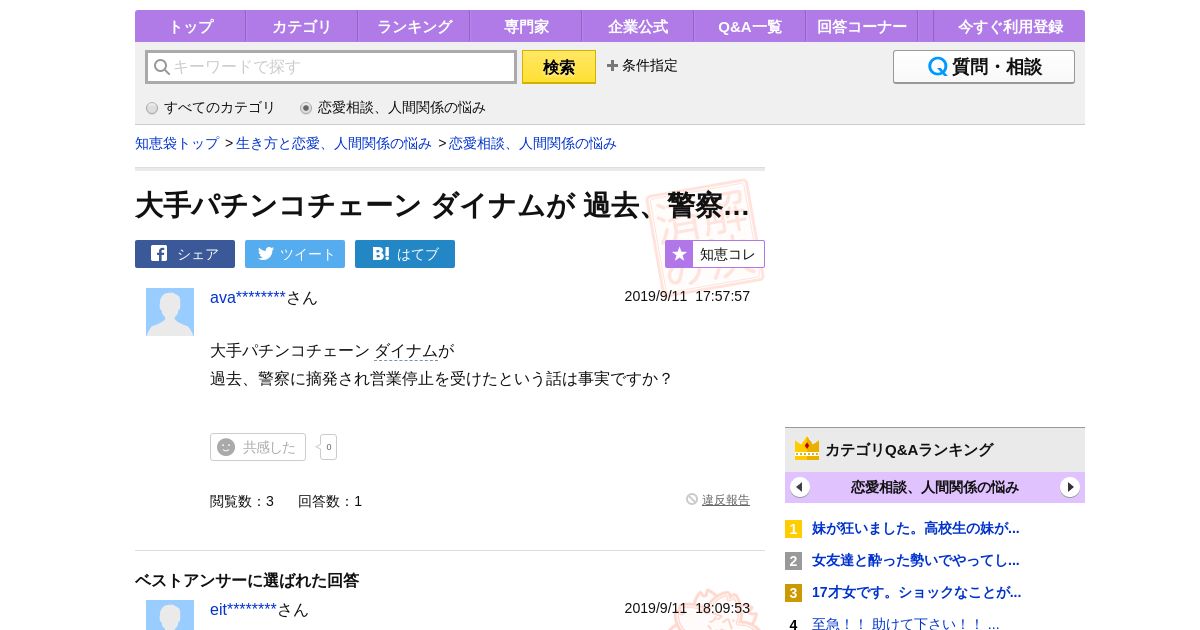Click the asker ava******** avatar
This screenshot has height=630, width=1200.
point(170,312)
